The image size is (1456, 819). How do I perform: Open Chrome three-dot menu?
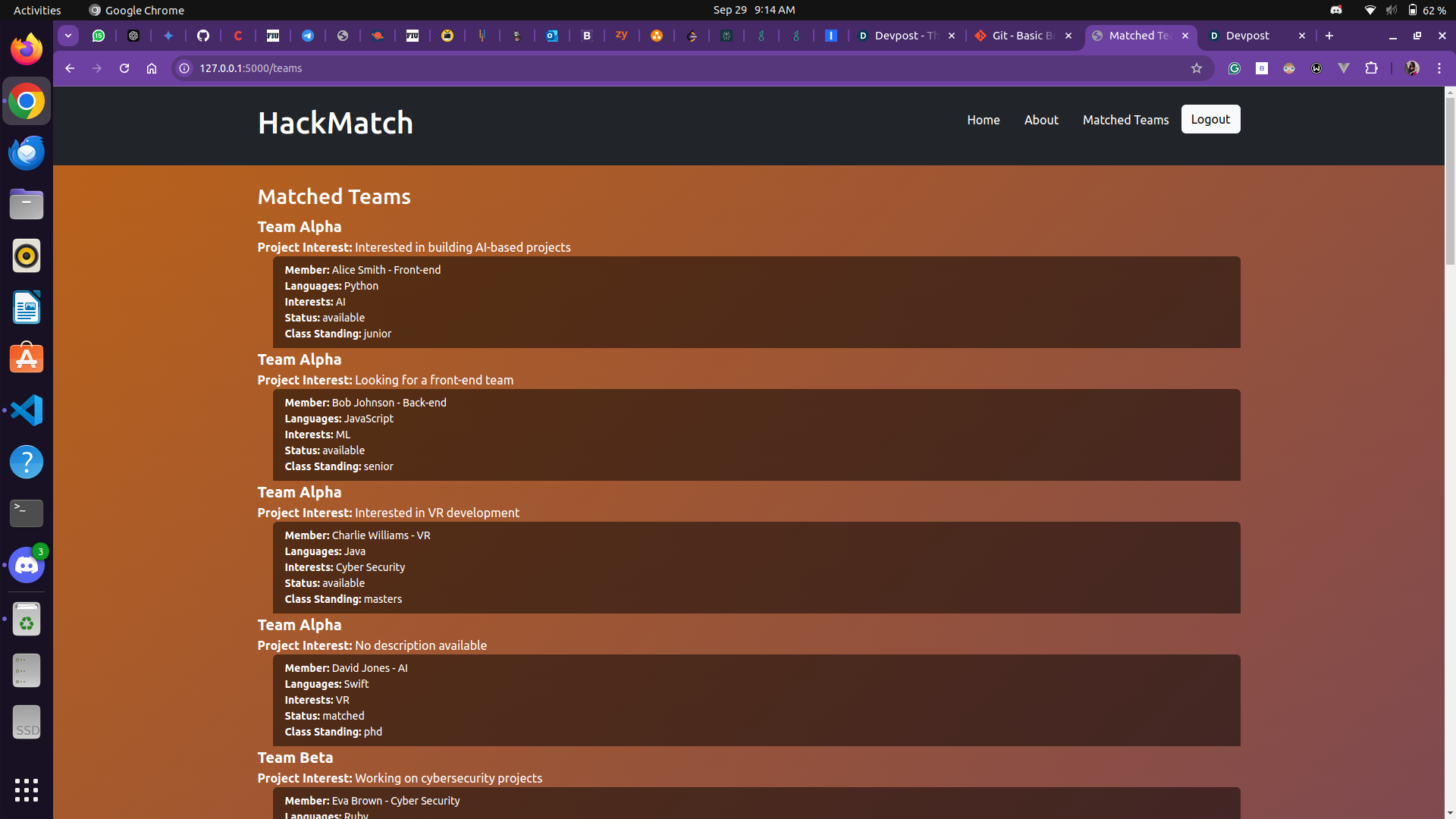point(1439,68)
